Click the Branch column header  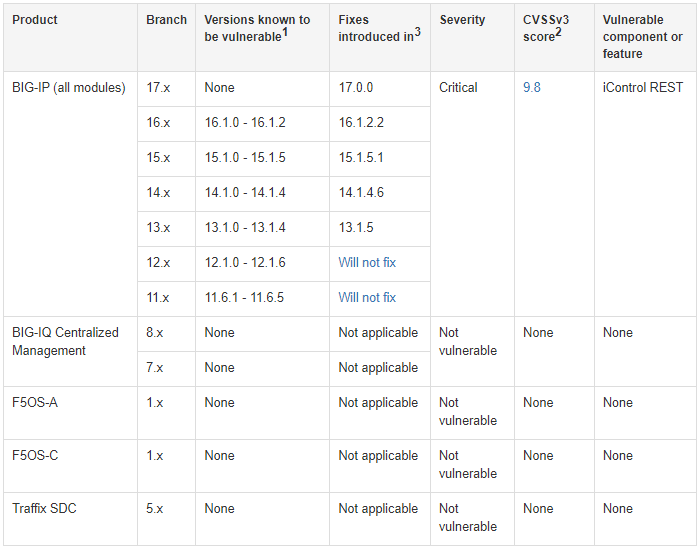[166, 20]
